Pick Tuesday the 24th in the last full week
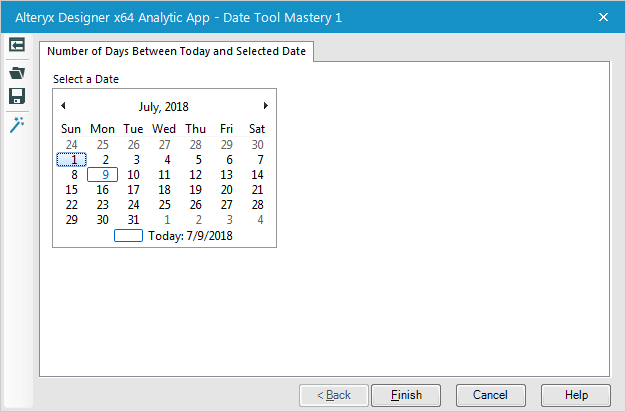 tap(133, 204)
